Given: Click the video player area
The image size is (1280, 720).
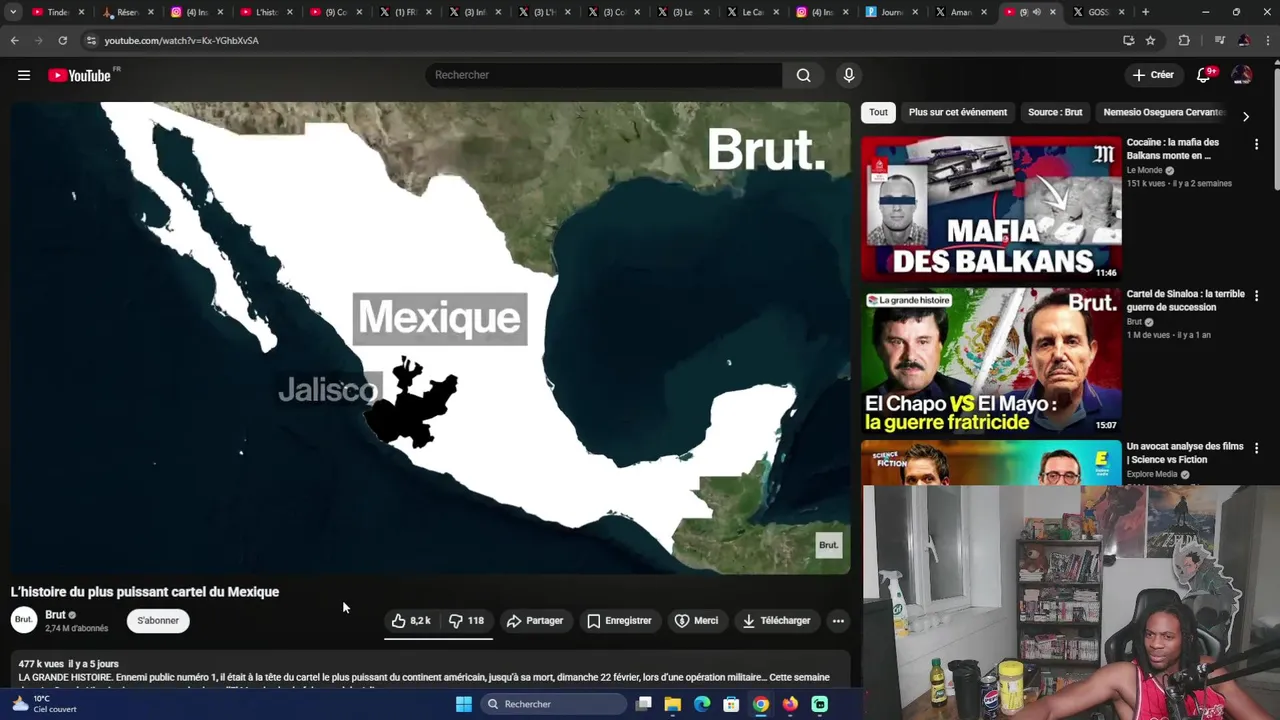Looking at the screenshot, I should pyautogui.click(x=430, y=337).
